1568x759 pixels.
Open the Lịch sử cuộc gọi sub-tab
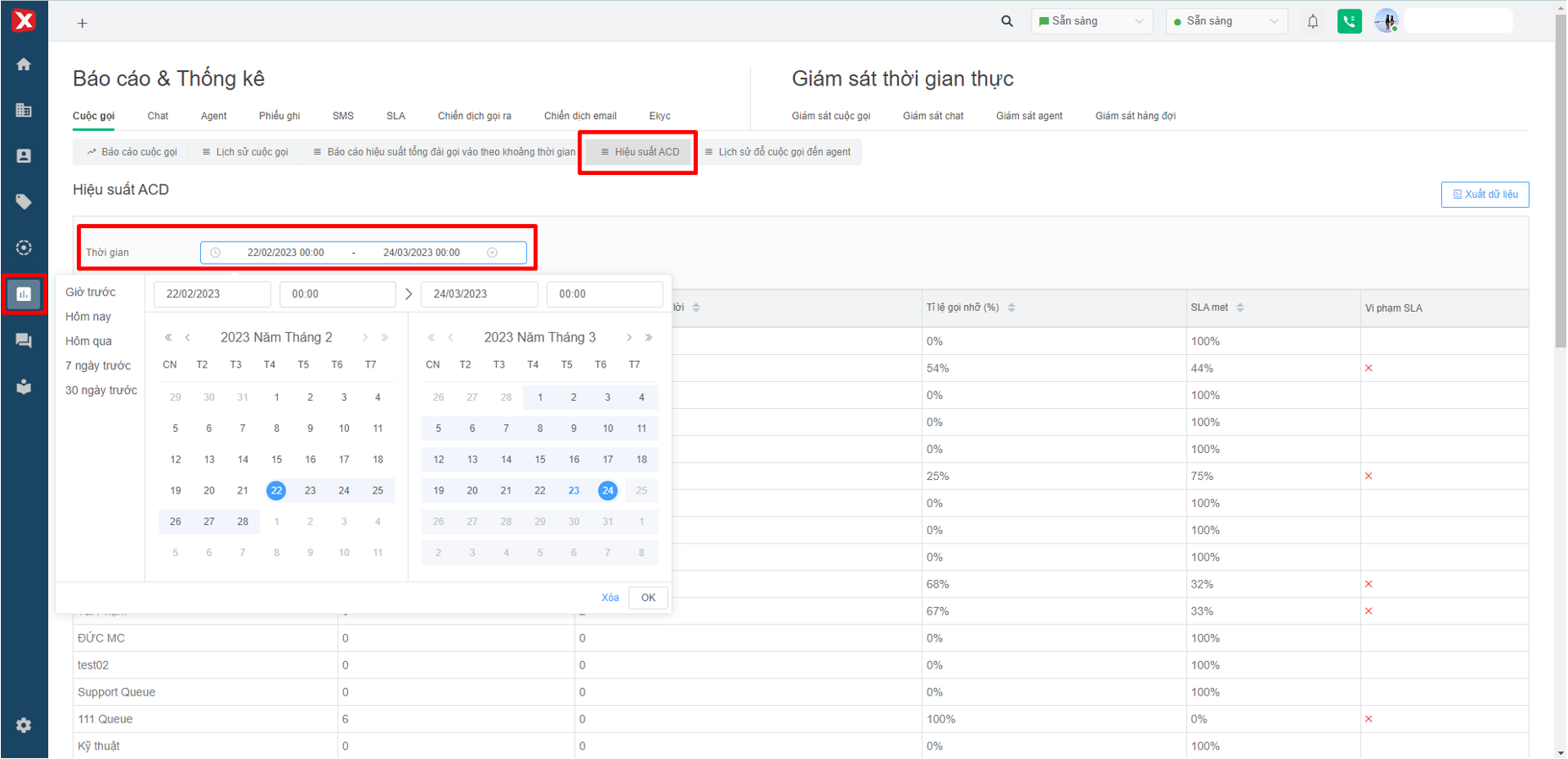click(245, 152)
